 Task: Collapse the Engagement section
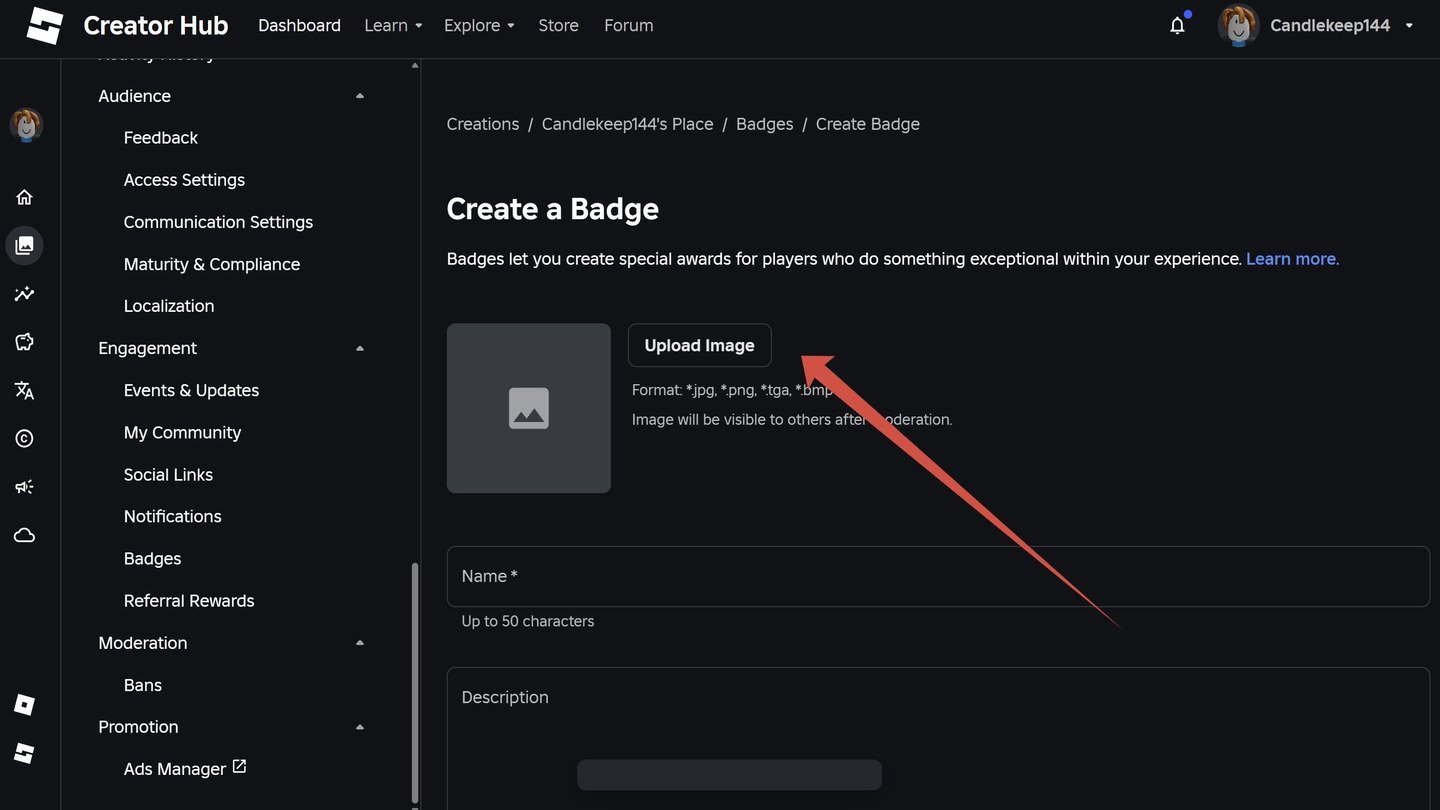coord(360,348)
